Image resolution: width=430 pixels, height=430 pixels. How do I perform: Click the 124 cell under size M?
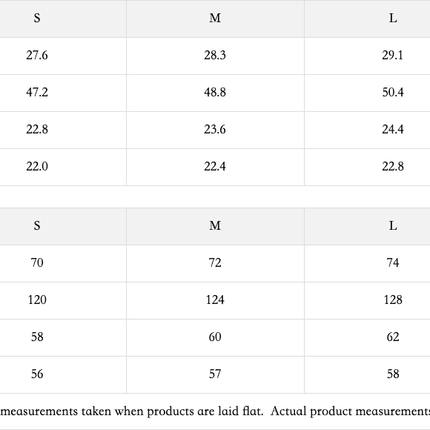click(x=215, y=300)
